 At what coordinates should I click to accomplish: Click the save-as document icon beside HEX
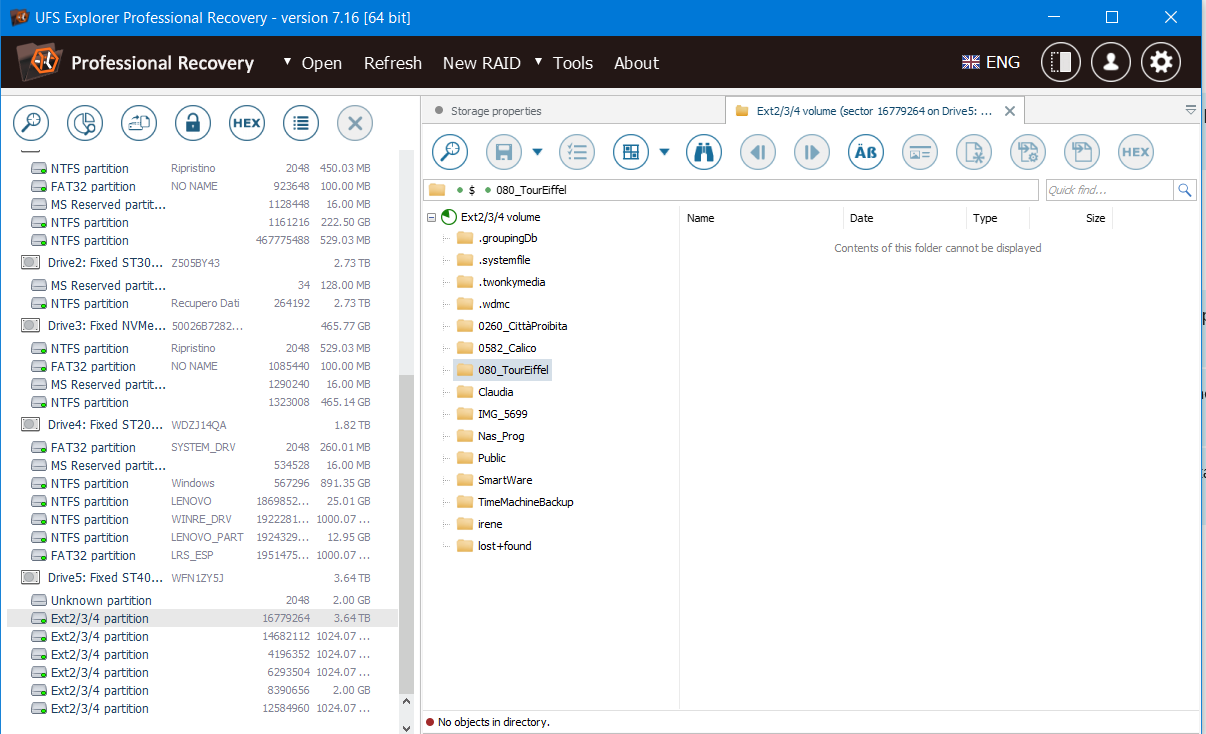click(1082, 152)
